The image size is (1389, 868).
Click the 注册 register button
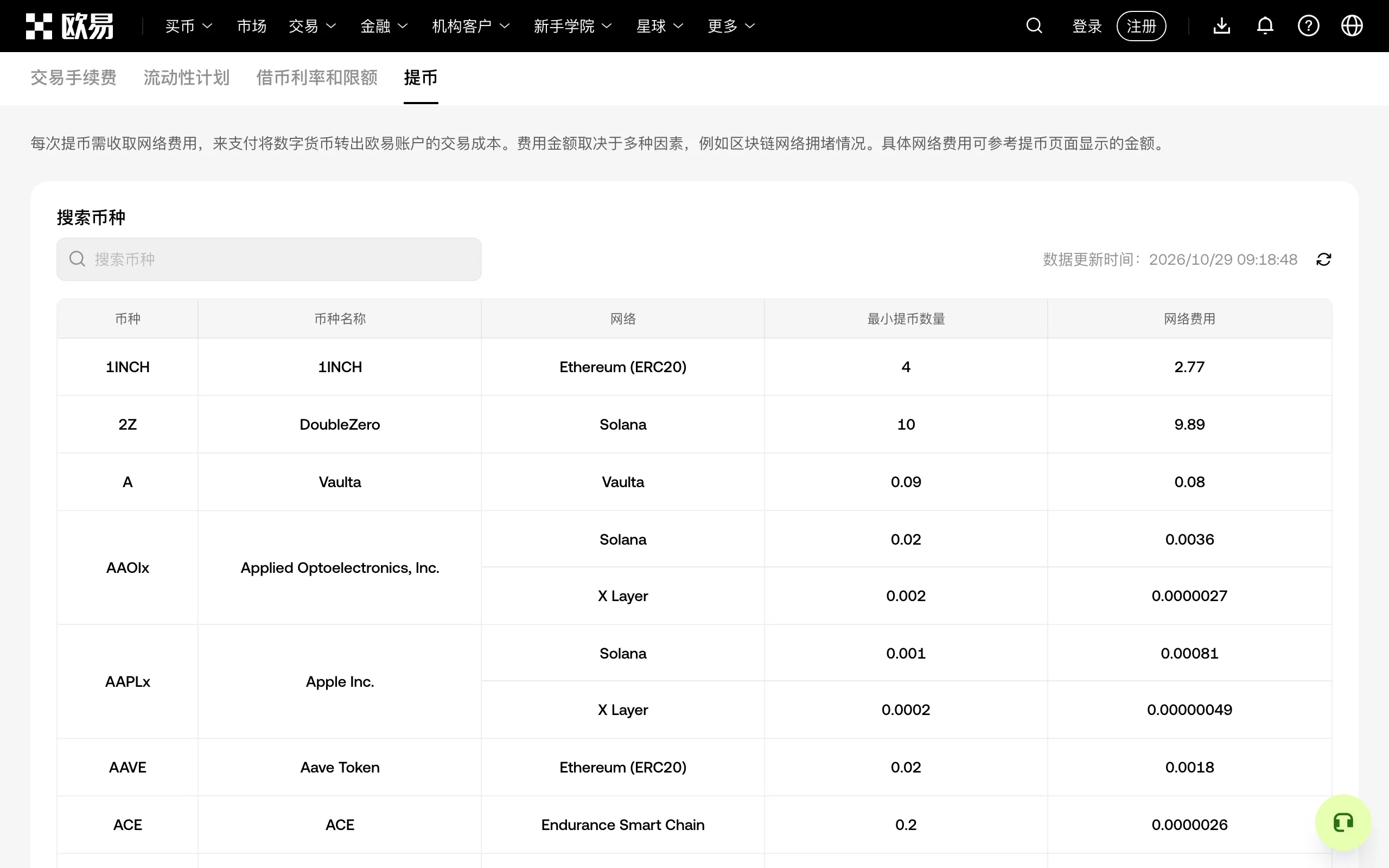[x=1141, y=26]
